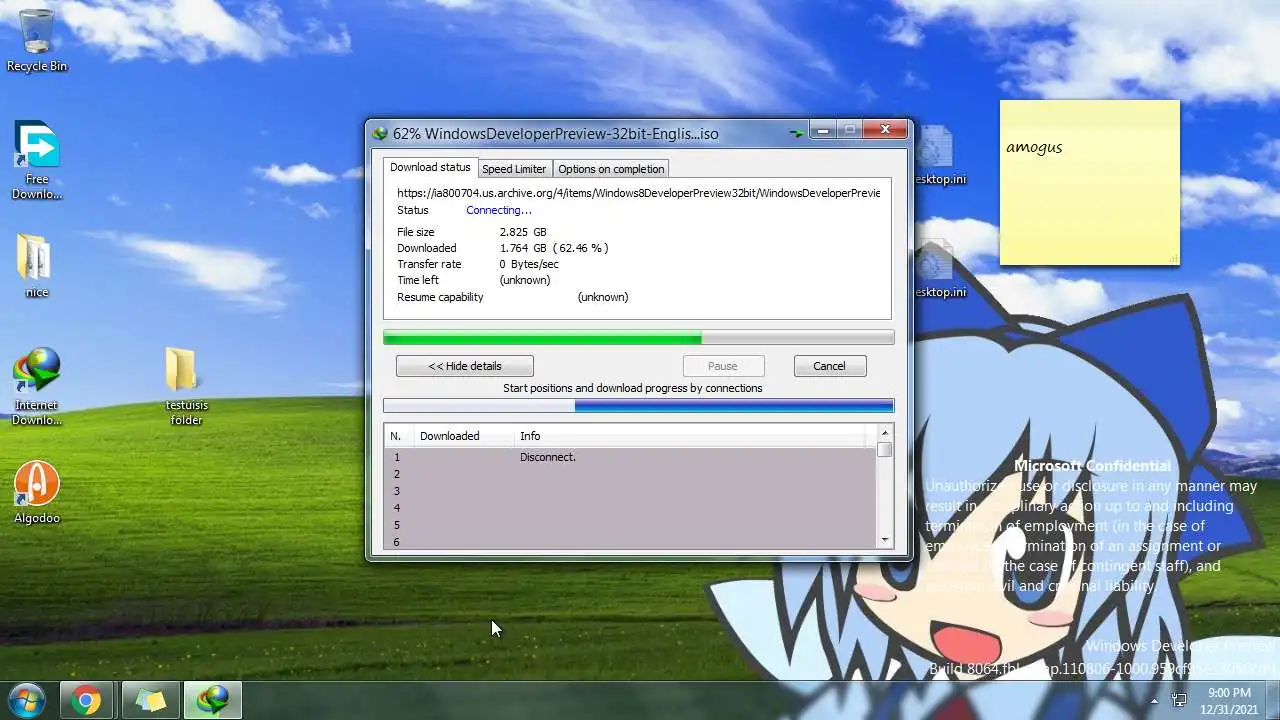
Task: Show hidden system tray icons
Action: click(x=1154, y=700)
